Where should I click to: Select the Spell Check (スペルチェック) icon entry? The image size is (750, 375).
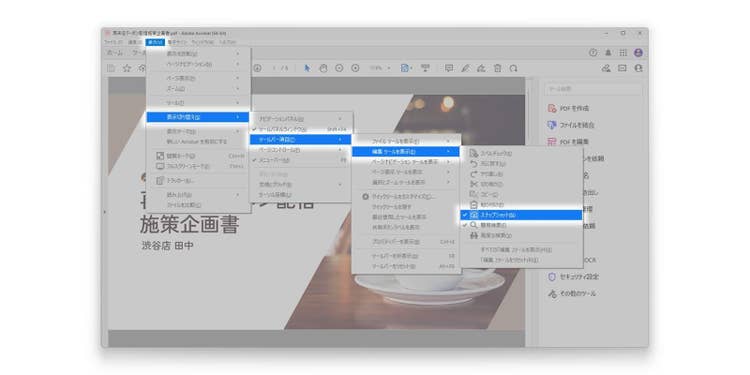[x=521, y=154]
